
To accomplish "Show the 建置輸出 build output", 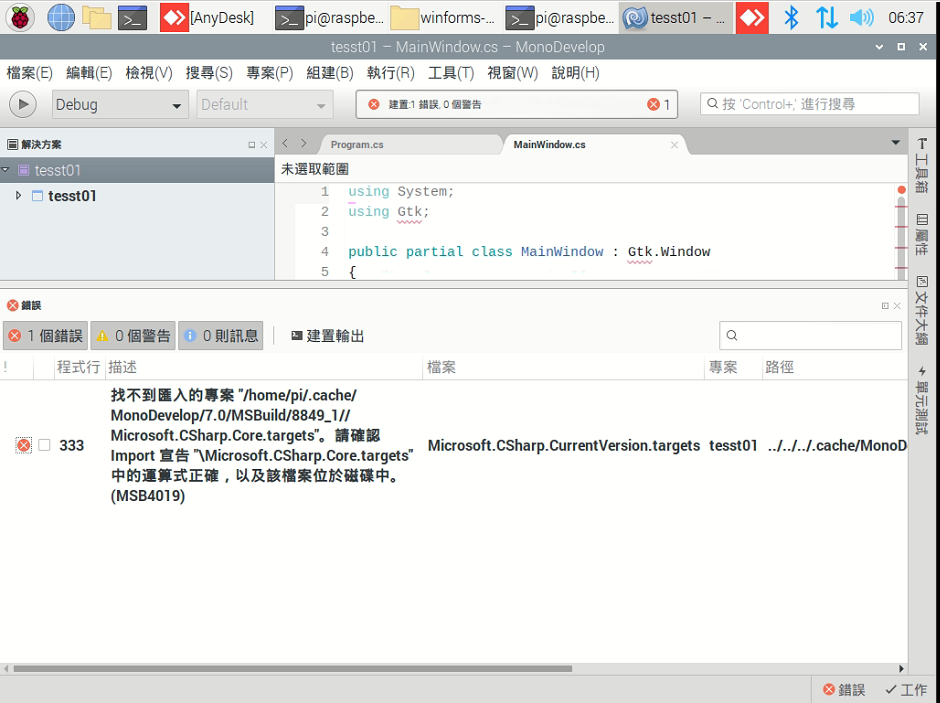I will tap(327, 336).
